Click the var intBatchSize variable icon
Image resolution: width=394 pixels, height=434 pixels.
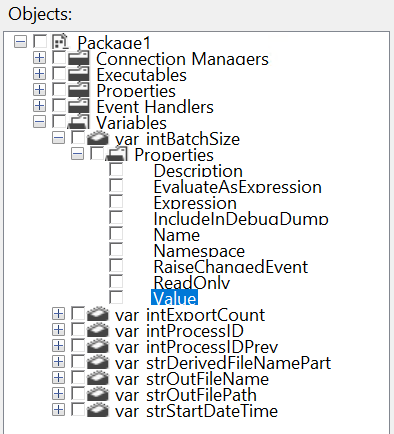click(97, 138)
